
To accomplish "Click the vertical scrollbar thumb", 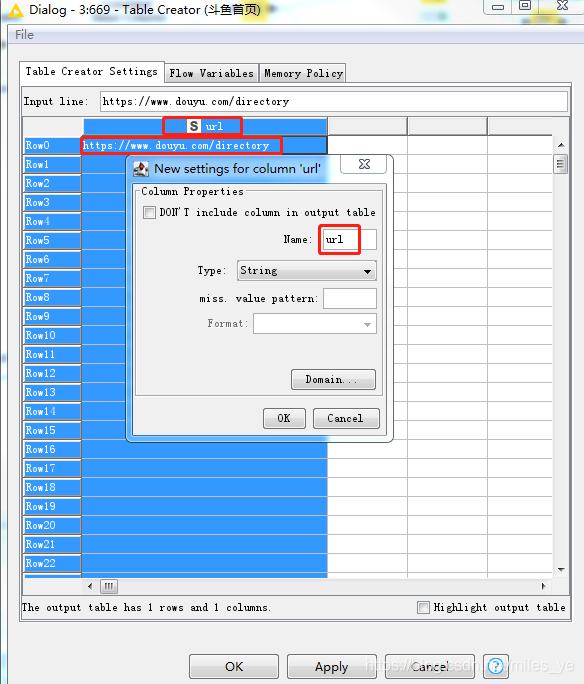I will click(x=560, y=164).
